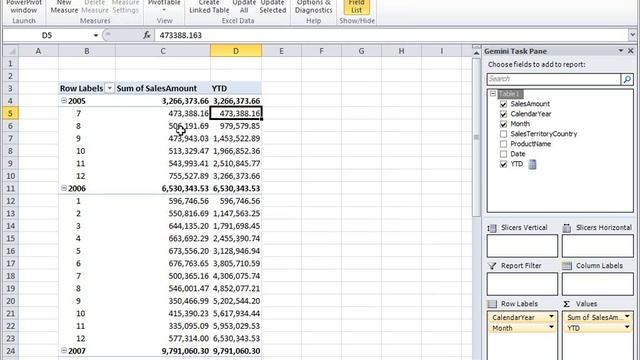The width and height of the screenshot is (640, 360).
Task: Click the Name Box showing D5
Action: pyautogui.click(x=47, y=36)
